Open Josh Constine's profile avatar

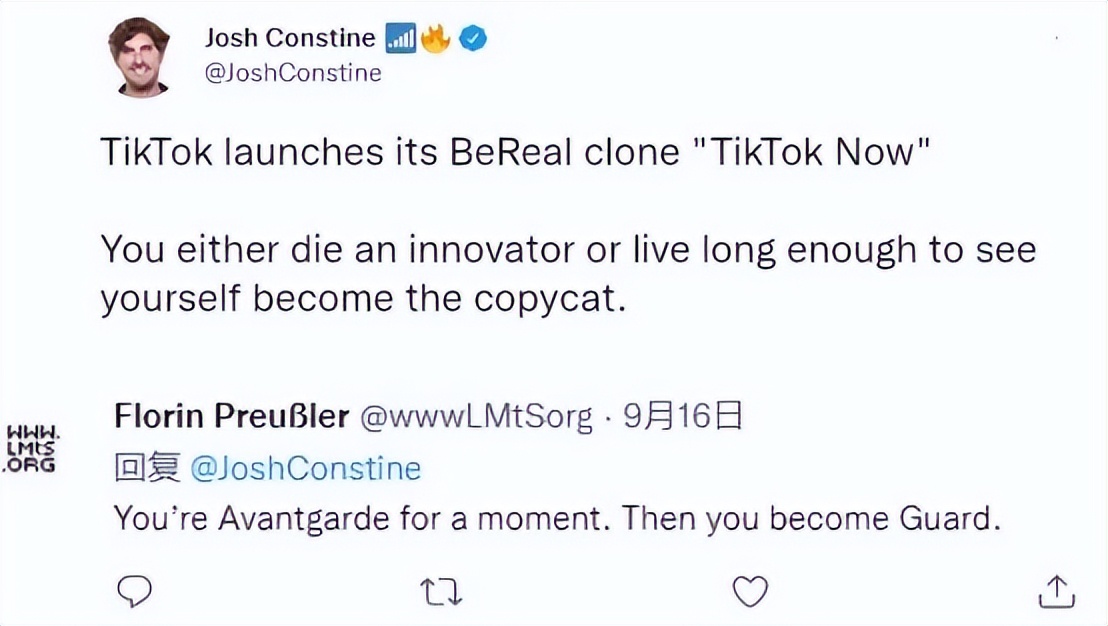(x=143, y=55)
